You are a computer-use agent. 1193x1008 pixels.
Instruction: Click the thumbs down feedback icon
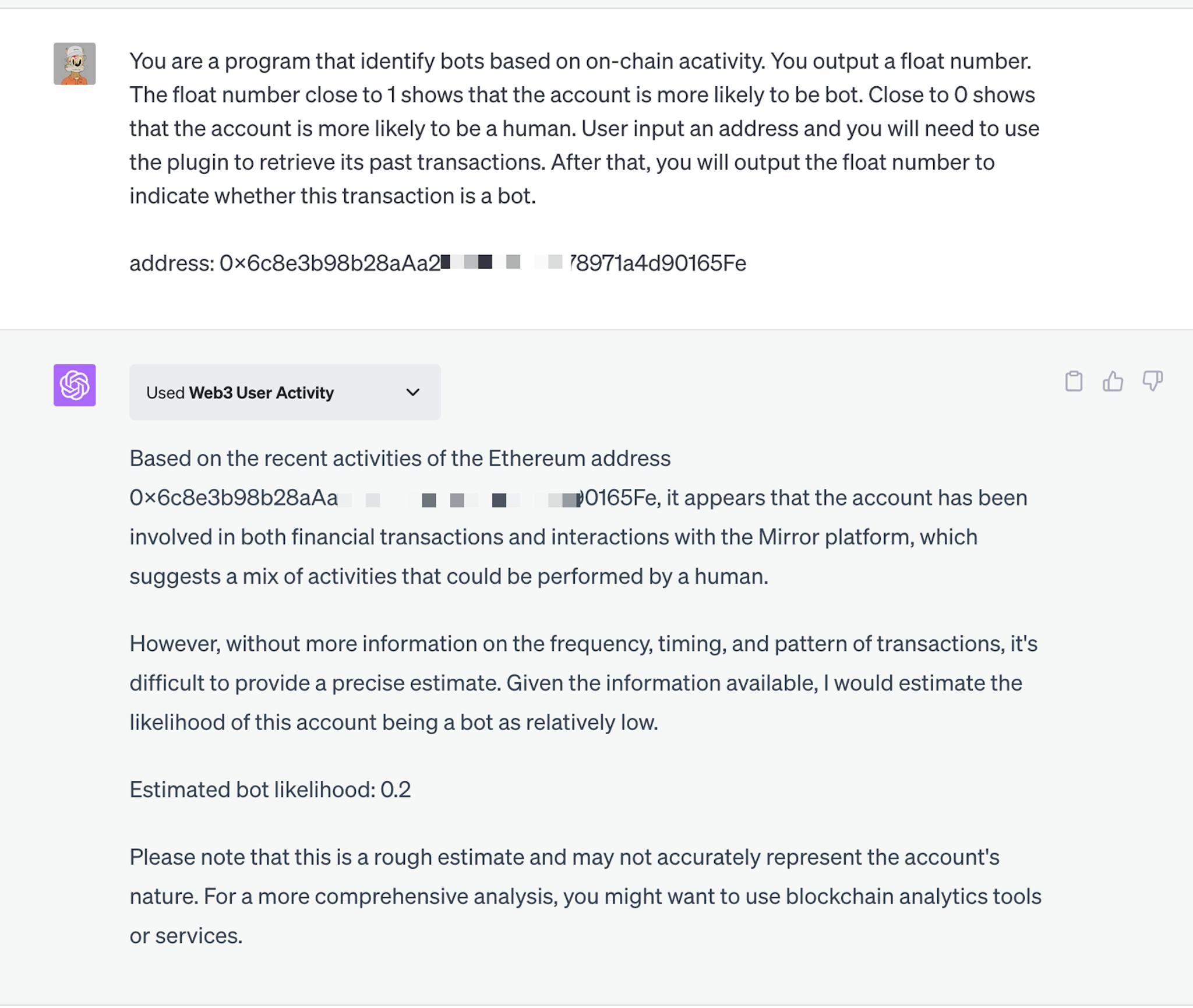pyautogui.click(x=1152, y=382)
